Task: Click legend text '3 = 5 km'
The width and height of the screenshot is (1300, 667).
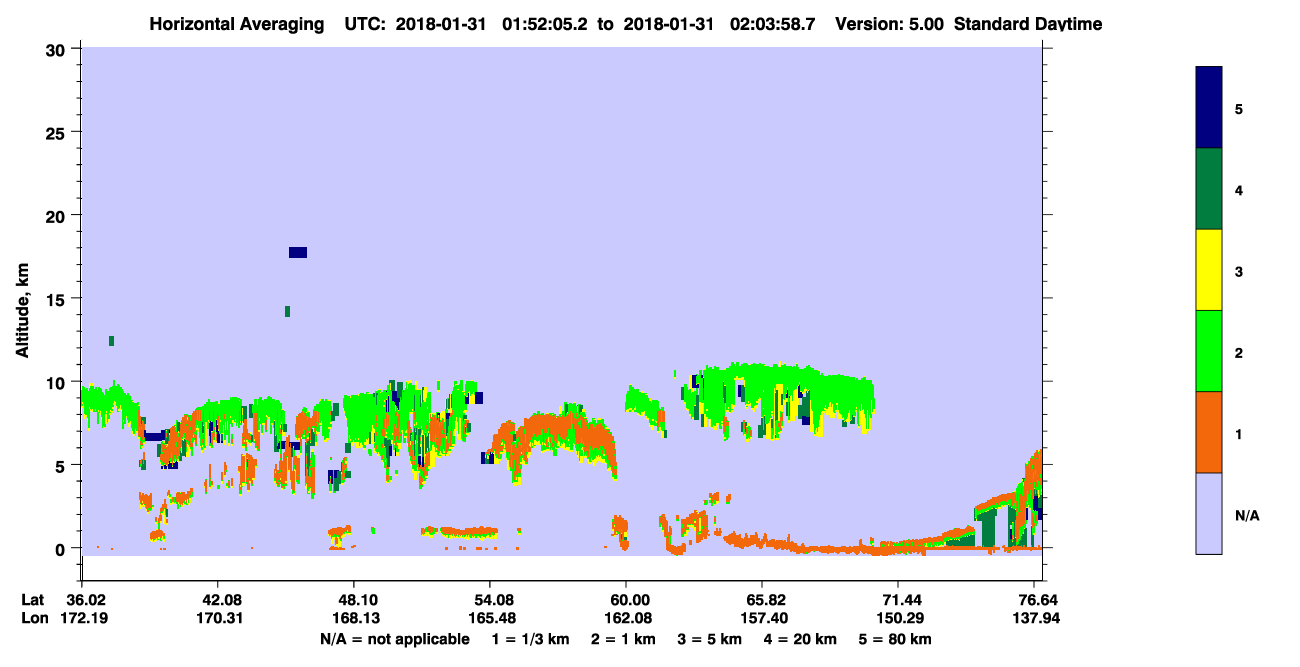Action: click(711, 639)
